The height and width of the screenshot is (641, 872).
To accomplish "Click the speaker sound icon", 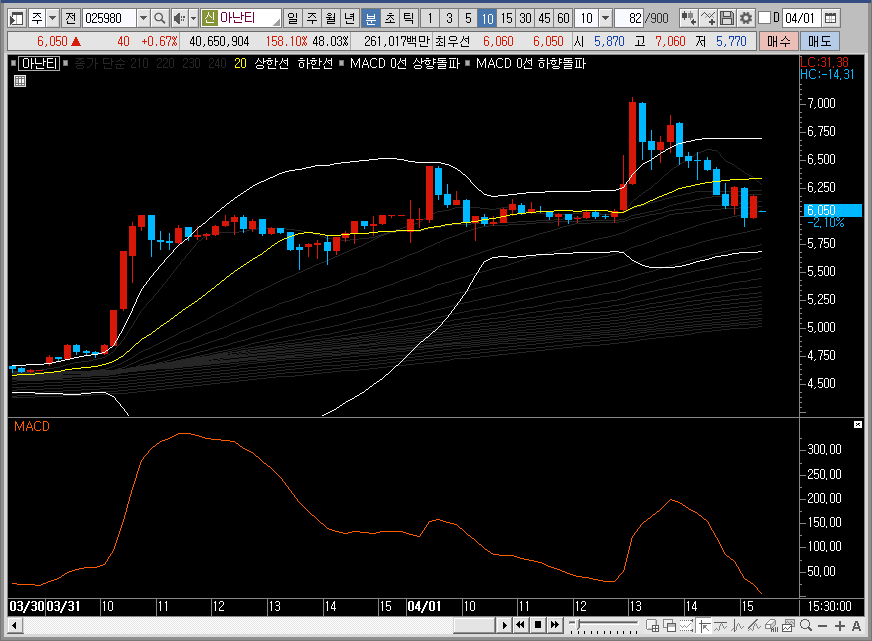I will click(x=179, y=18).
